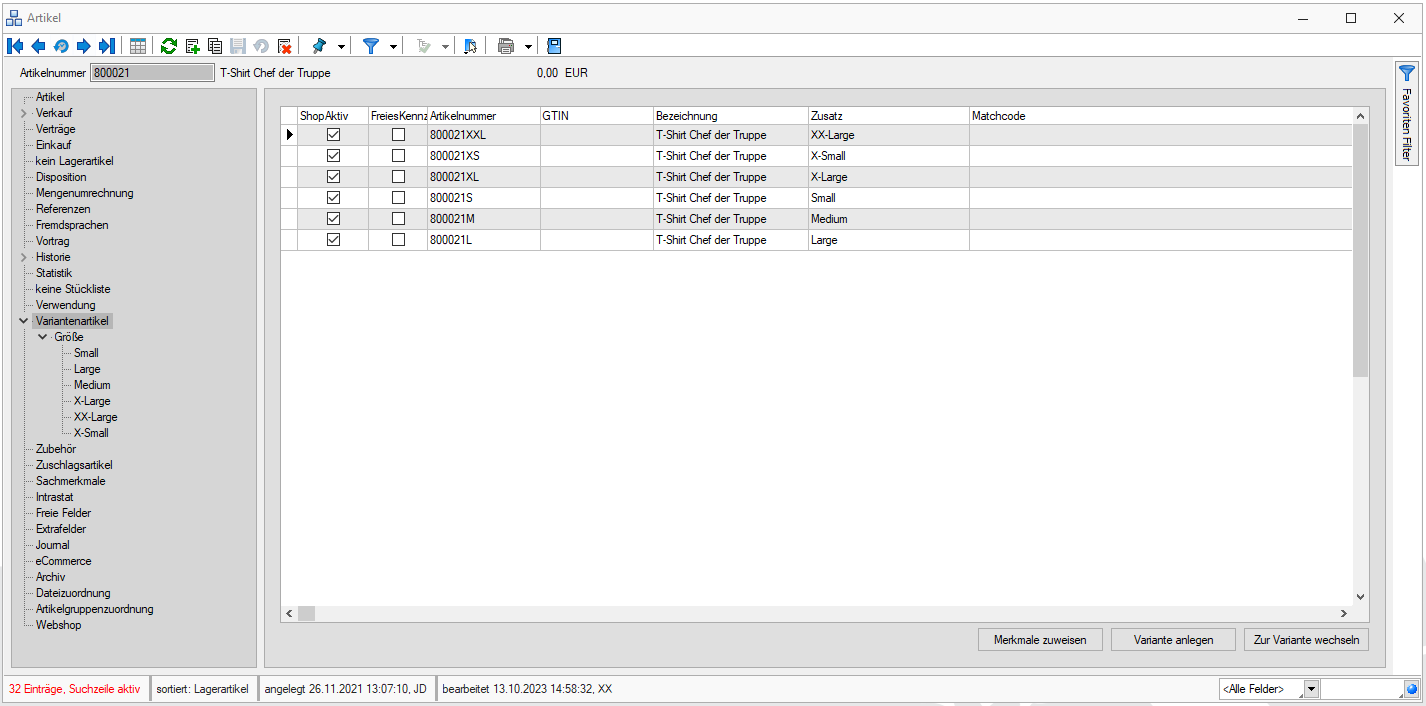Collapse the Variantenartikel tree node

coord(23,321)
